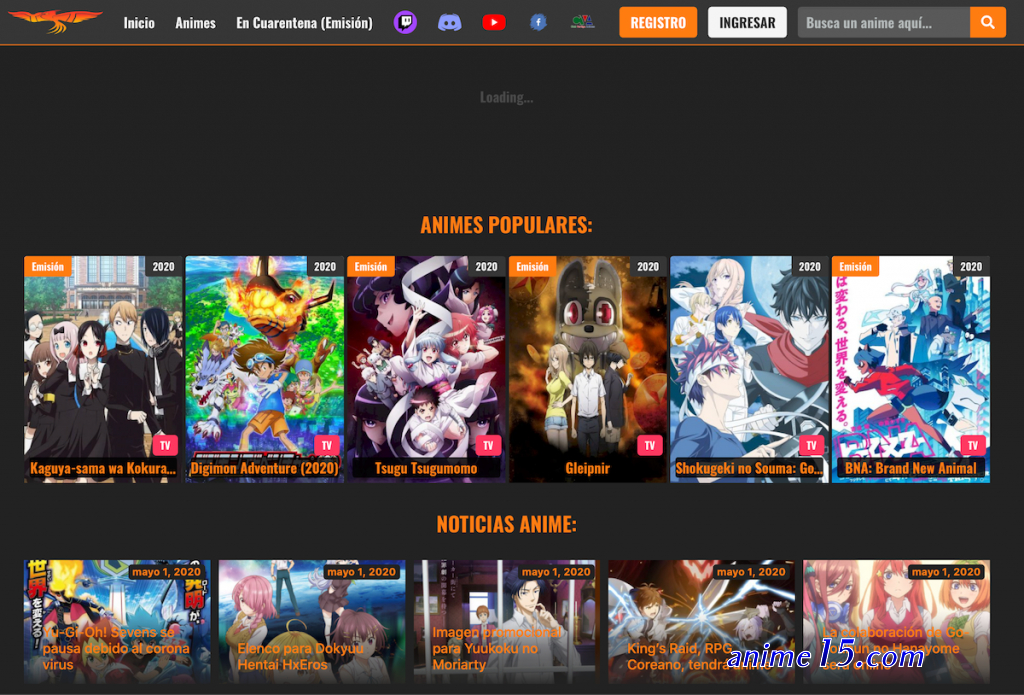The height and width of the screenshot is (695, 1024).
Task: Open the YouTube channel icon
Action: click(x=494, y=23)
